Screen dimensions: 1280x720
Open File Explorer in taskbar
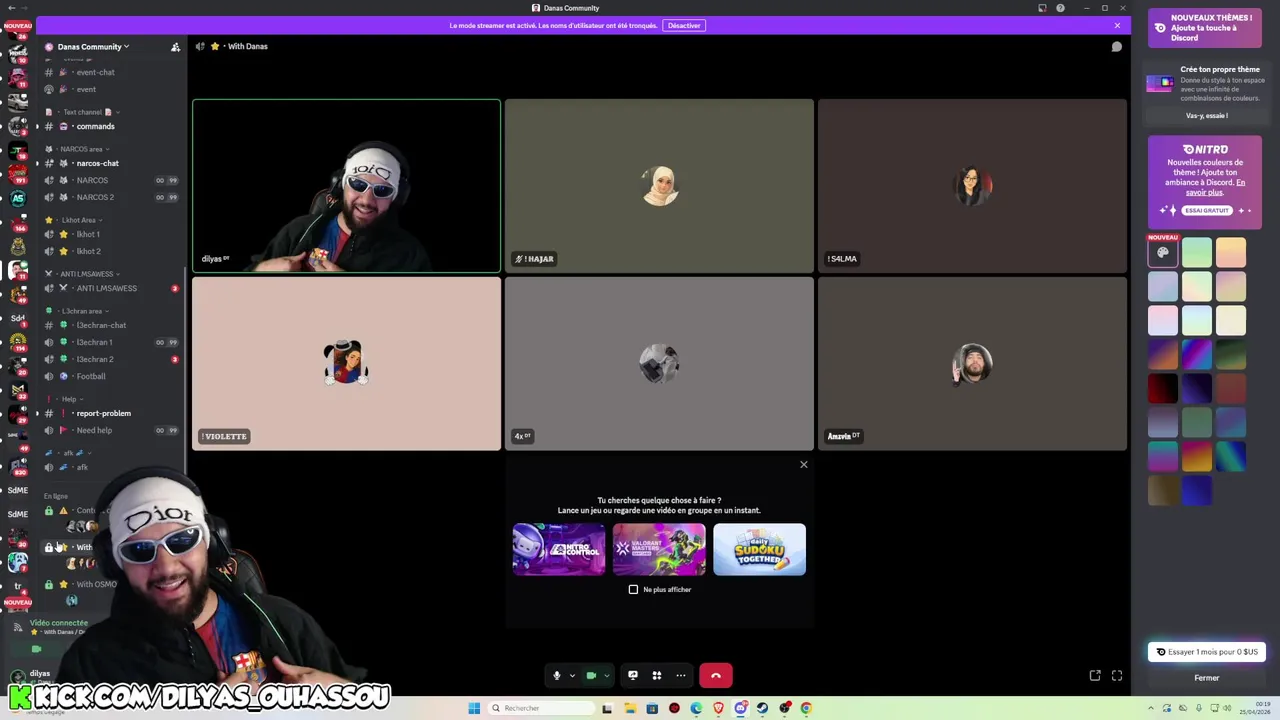click(630, 708)
